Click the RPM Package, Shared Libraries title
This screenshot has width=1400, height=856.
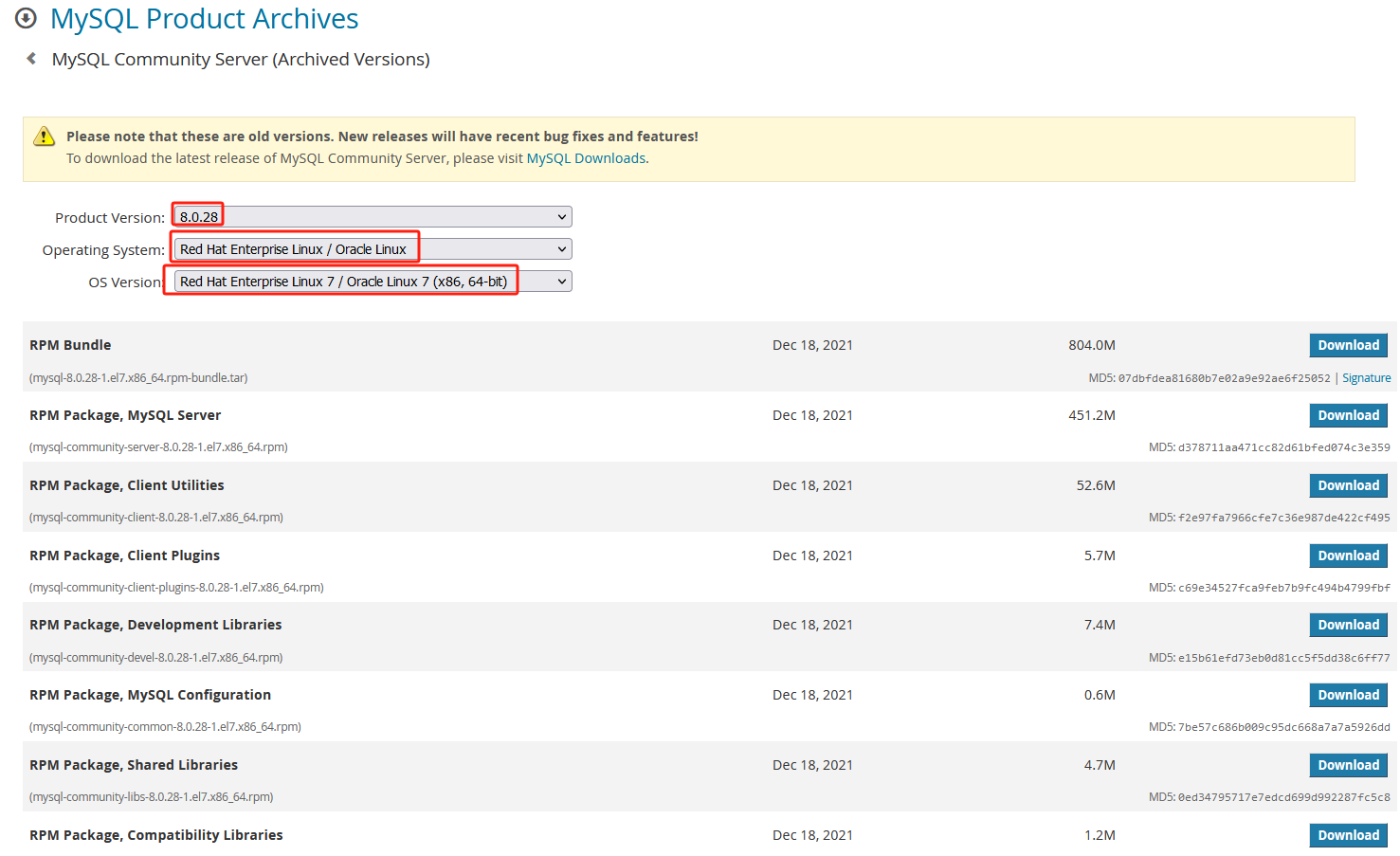coord(134,765)
